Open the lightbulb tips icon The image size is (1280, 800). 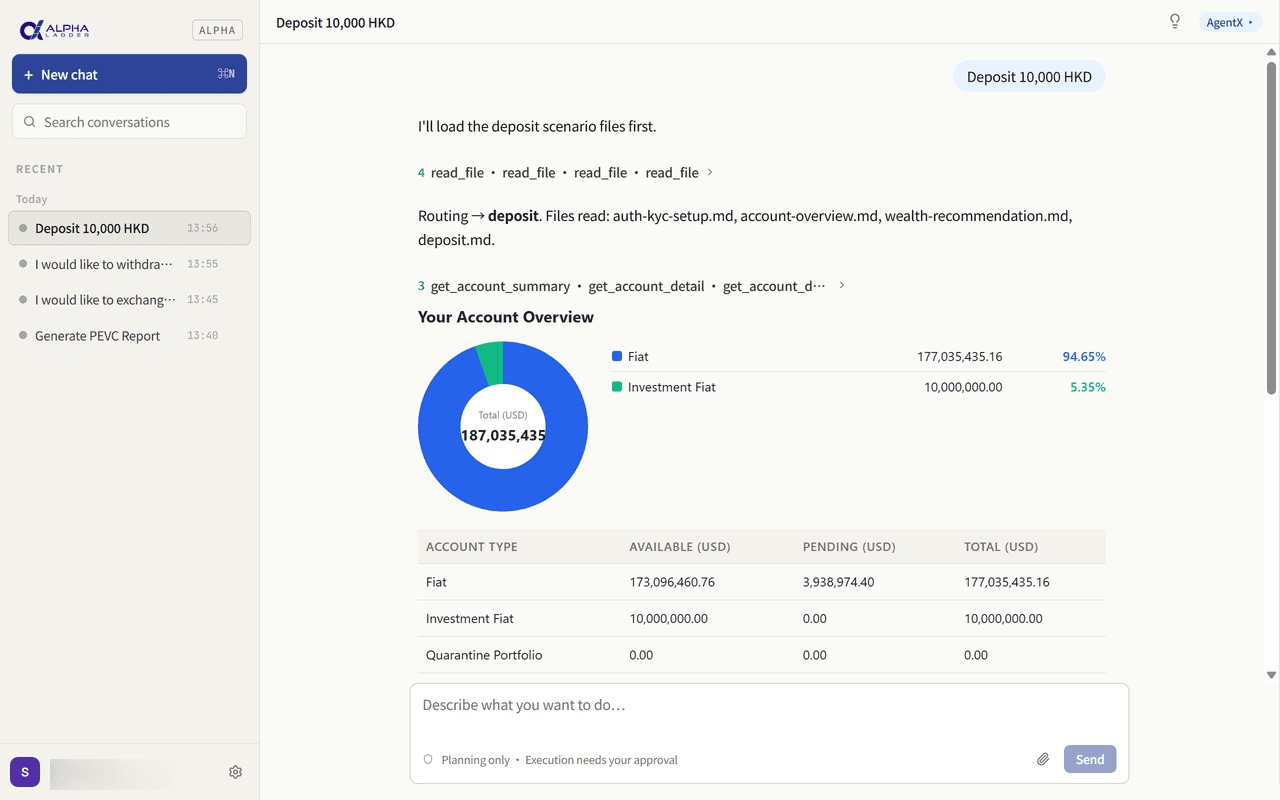(x=1175, y=22)
